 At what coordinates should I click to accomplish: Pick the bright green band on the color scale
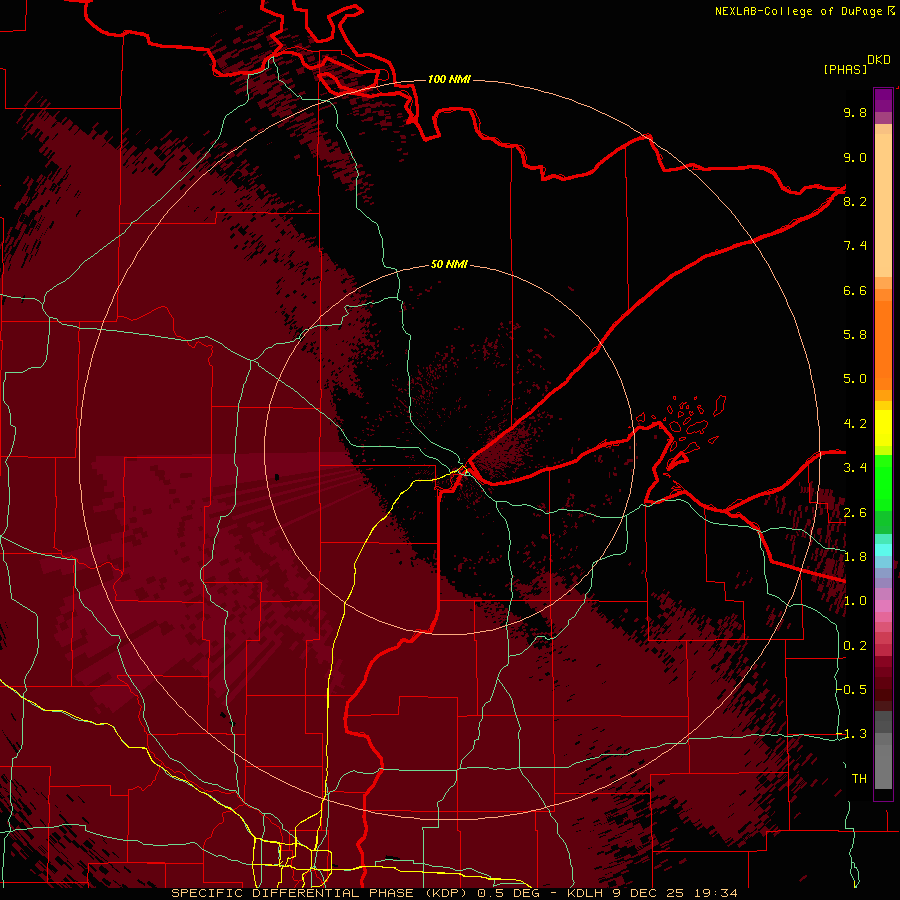click(x=883, y=483)
